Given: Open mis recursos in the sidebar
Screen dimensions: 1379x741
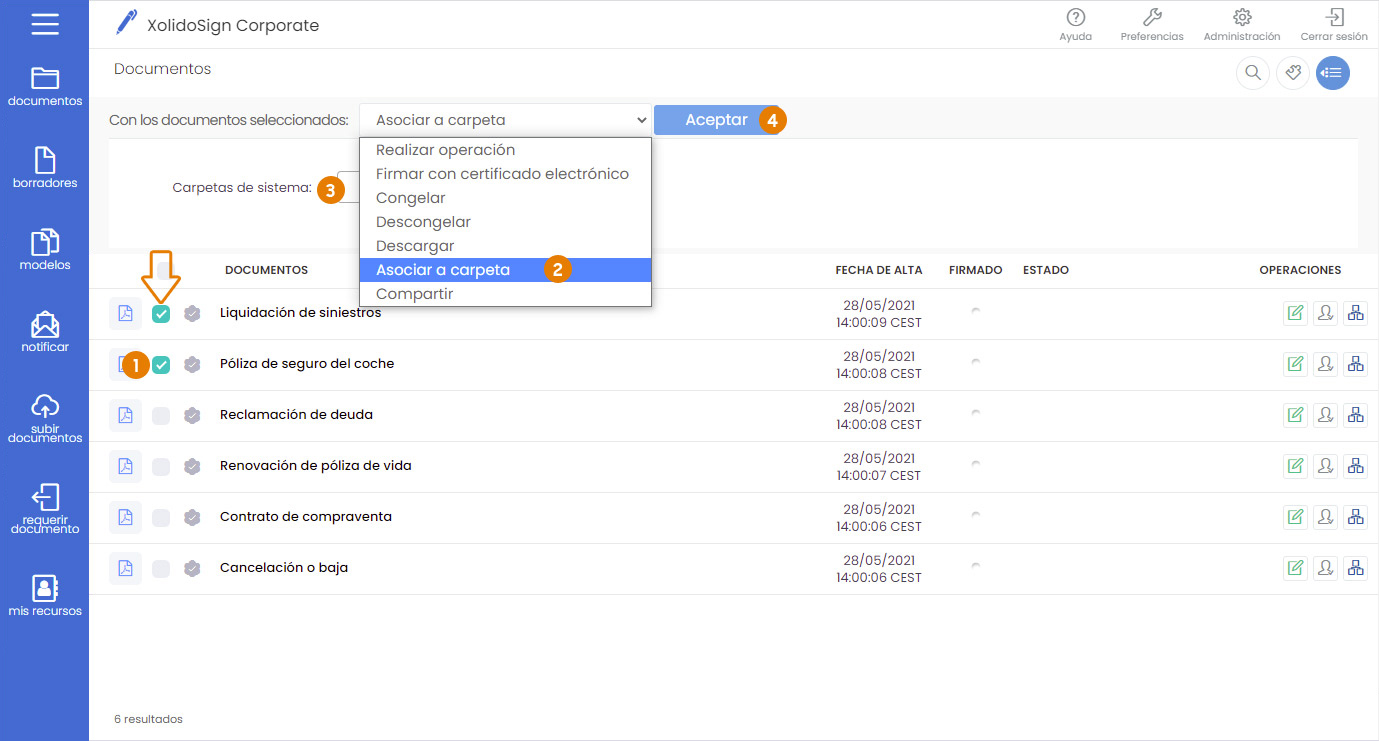Looking at the screenshot, I should 45,596.
